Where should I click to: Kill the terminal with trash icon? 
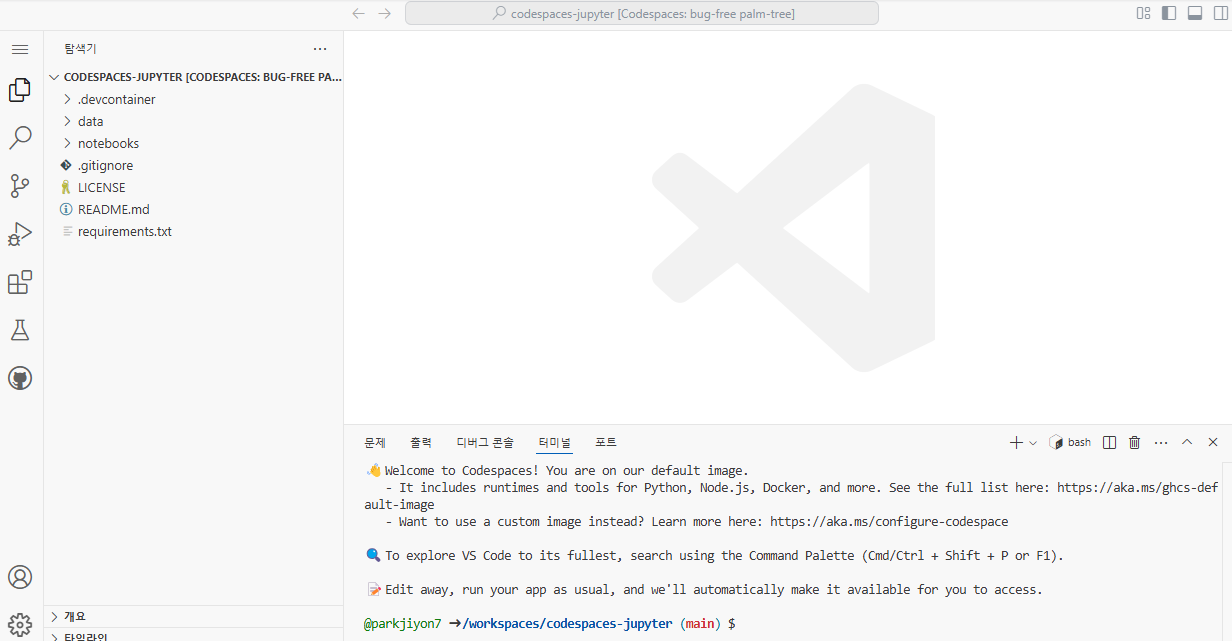1134,442
